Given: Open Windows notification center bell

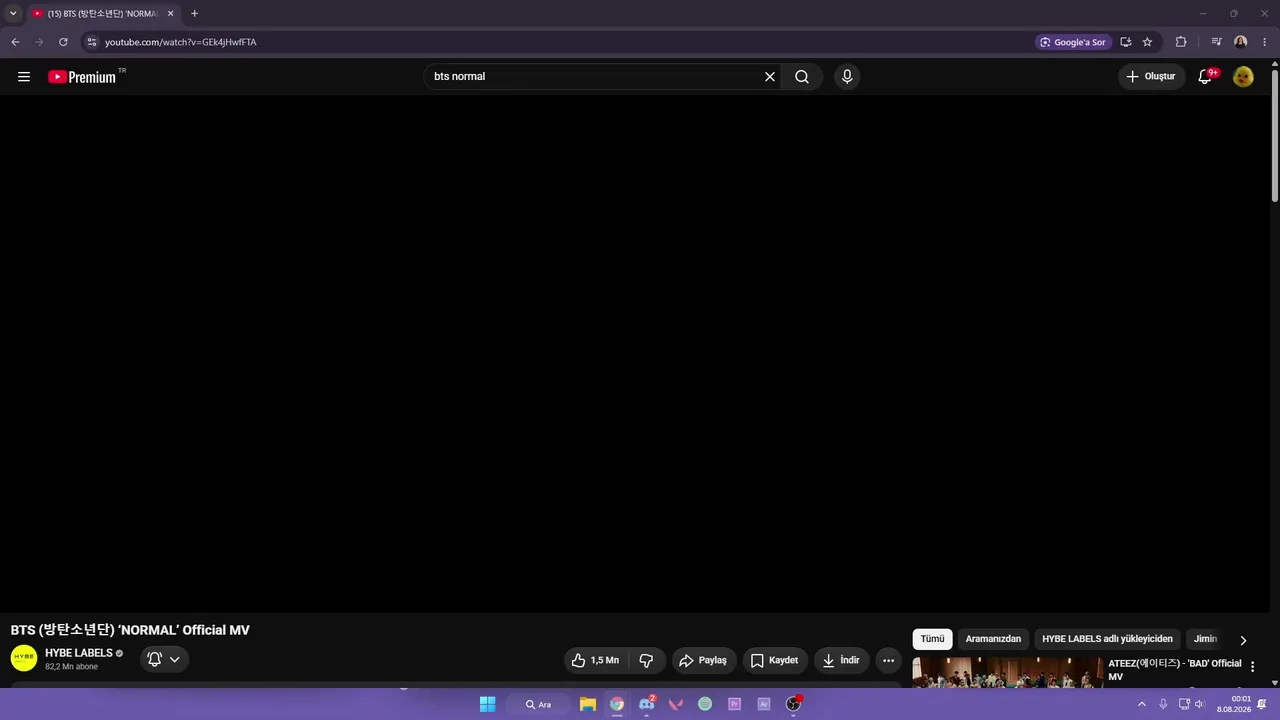Looking at the screenshot, I should pyautogui.click(x=1262, y=704).
